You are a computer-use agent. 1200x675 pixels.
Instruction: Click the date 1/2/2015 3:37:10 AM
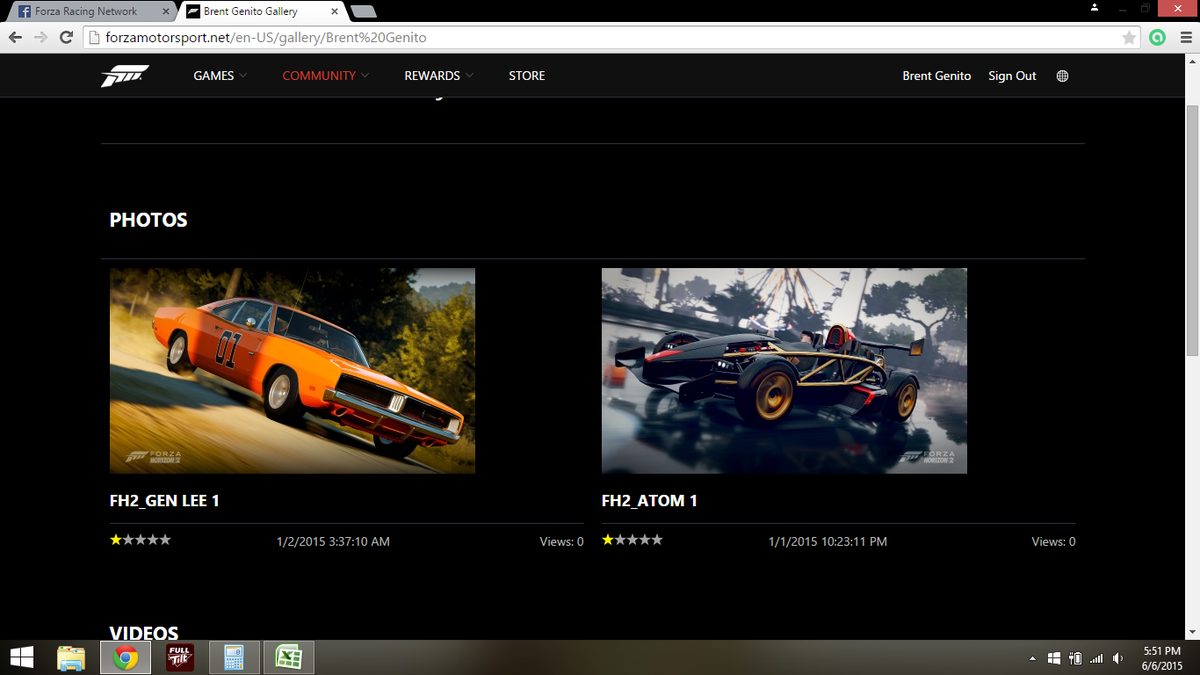point(333,541)
